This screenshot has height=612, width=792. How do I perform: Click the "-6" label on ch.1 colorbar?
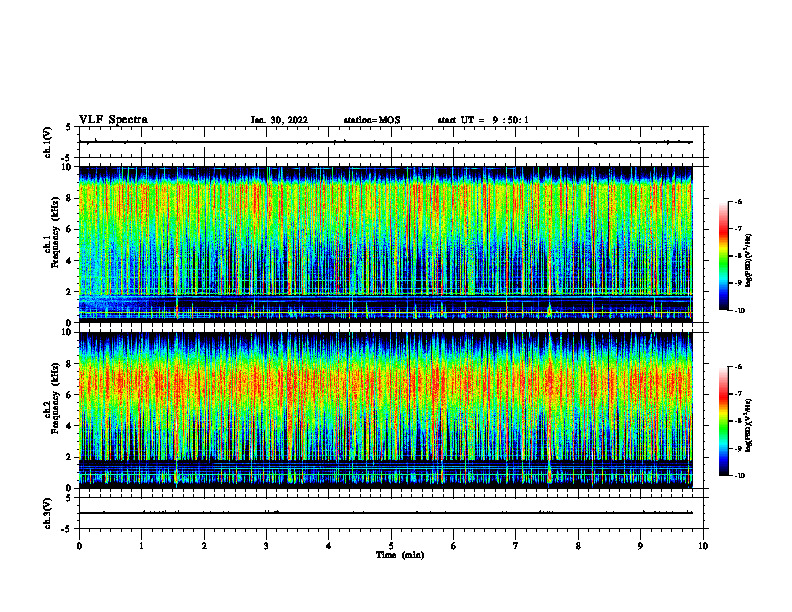pos(738,202)
